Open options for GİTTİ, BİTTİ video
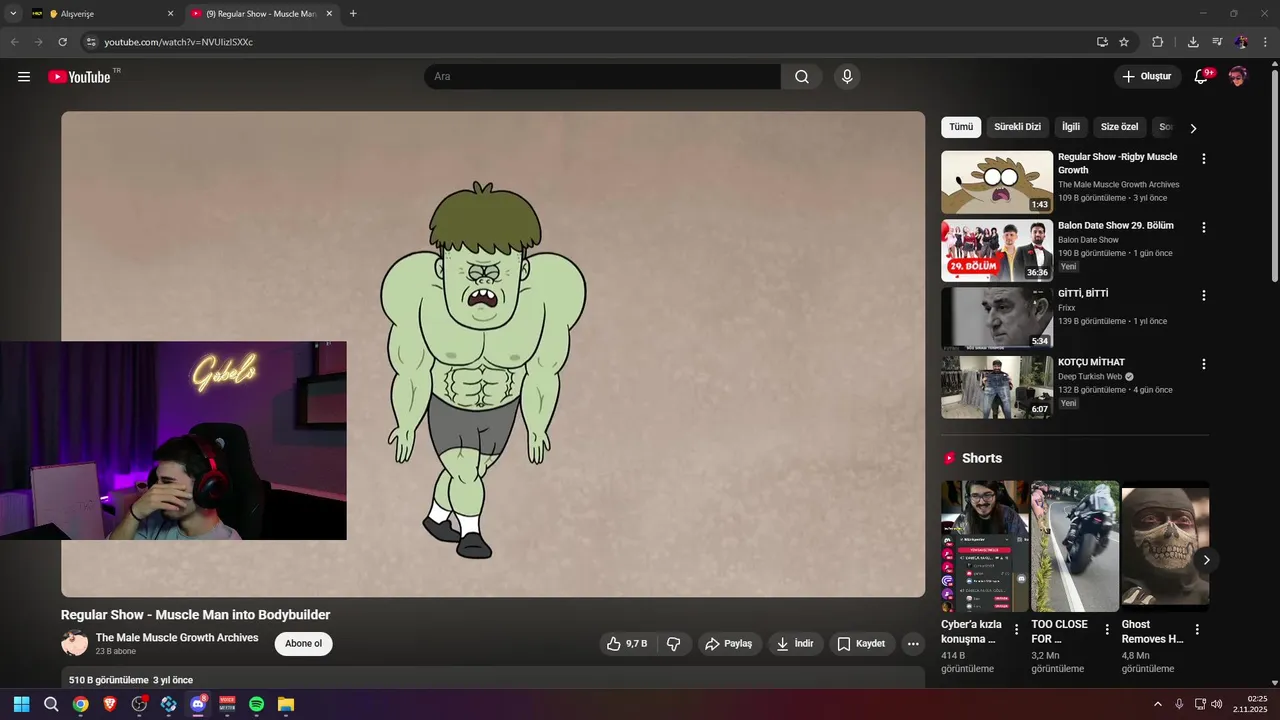The width and height of the screenshot is (1280, 720). pyautogui.click(x=1204, y=296)
